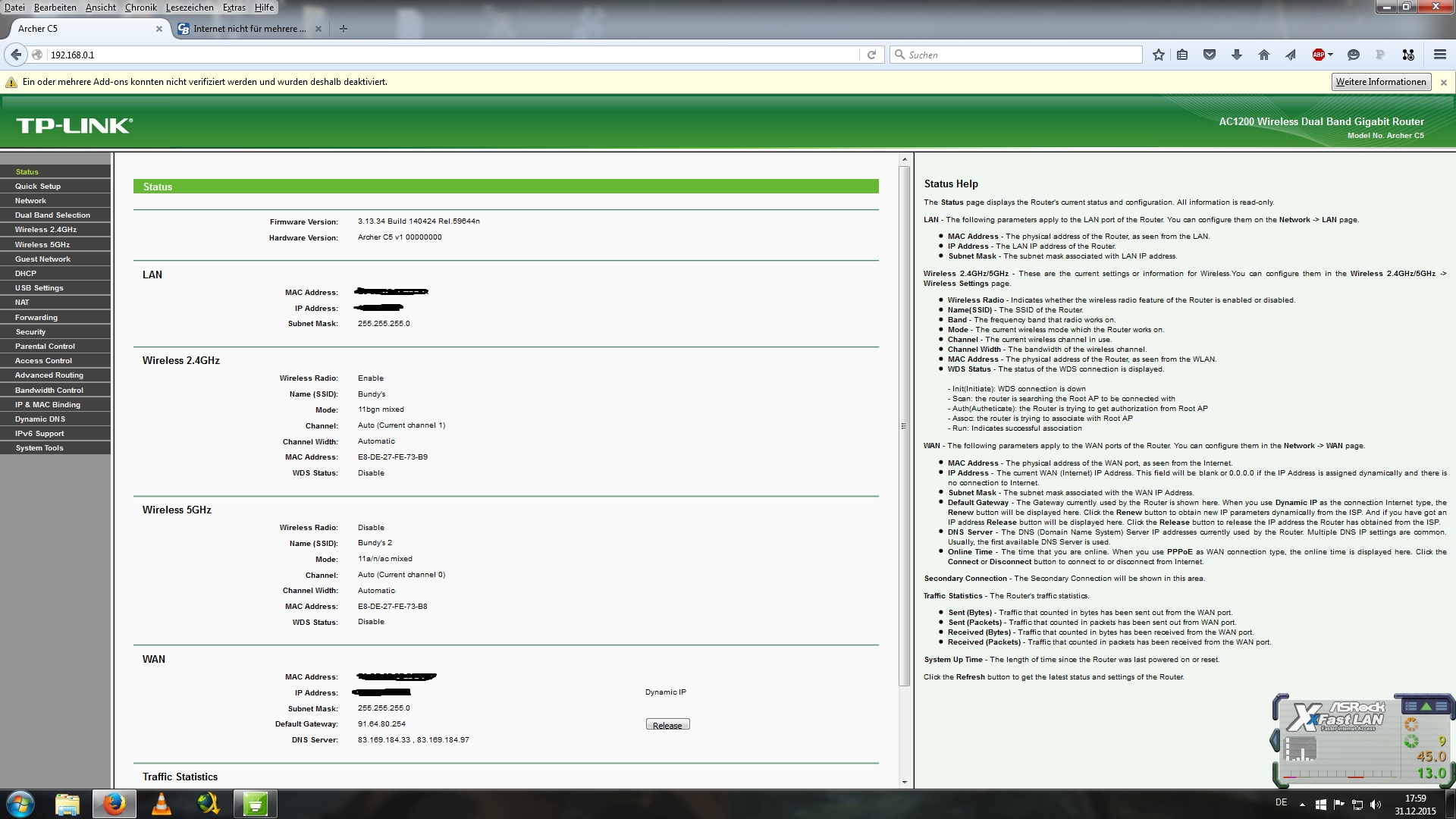Click the Adblock Plus ABP icon
Image resolution: width=1456 pixels, height=819 pixels.
(1318, 55)
